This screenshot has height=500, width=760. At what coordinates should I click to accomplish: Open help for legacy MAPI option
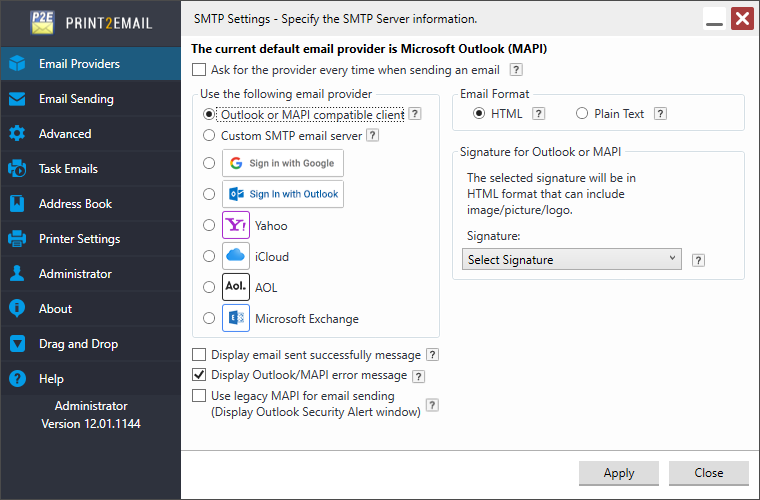pos(432,405)
